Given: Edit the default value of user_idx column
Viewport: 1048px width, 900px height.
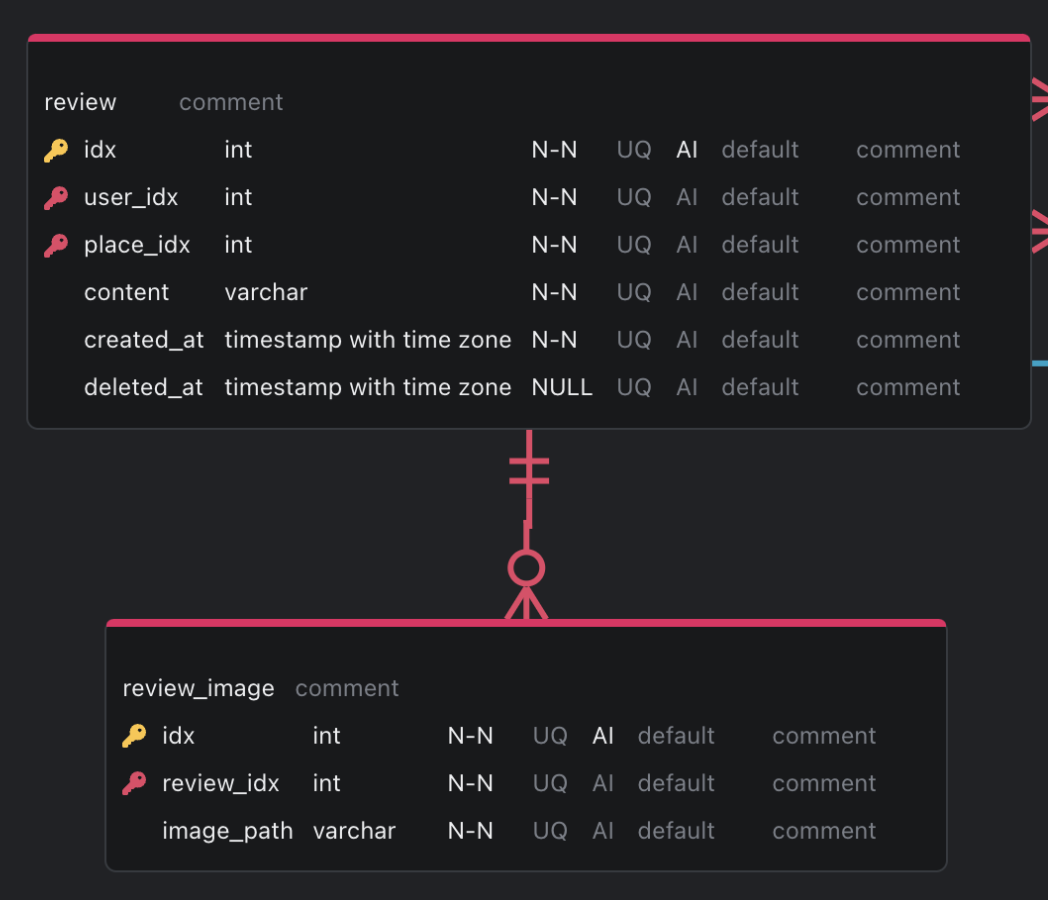Looking at the screenshot, I should pos(760,197).
